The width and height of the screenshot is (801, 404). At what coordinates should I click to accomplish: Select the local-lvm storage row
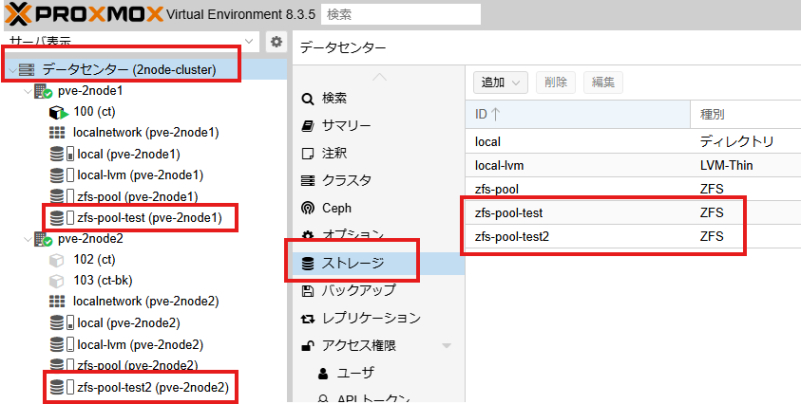(x=633, y=165)
